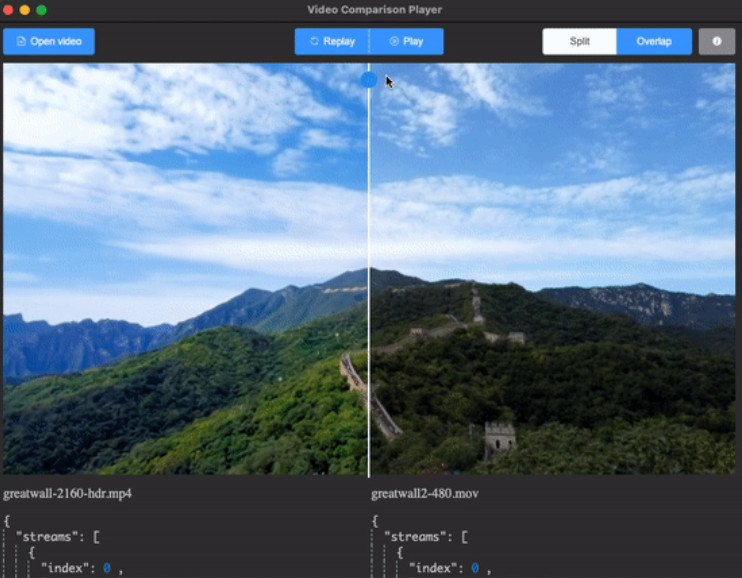Select the greatwall-2160-hdr.mp4 filename
This screenshot has height=578, width=742.
click(x=67, y=494)
